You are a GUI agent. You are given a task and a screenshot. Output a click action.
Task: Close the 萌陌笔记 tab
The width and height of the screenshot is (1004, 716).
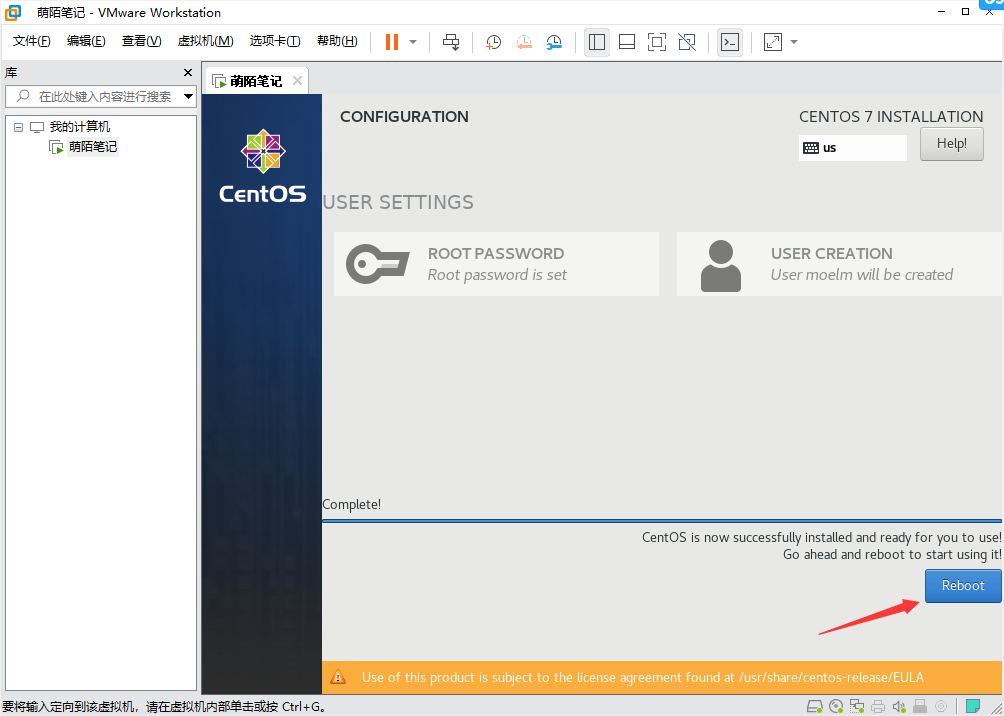pos(296,81)
